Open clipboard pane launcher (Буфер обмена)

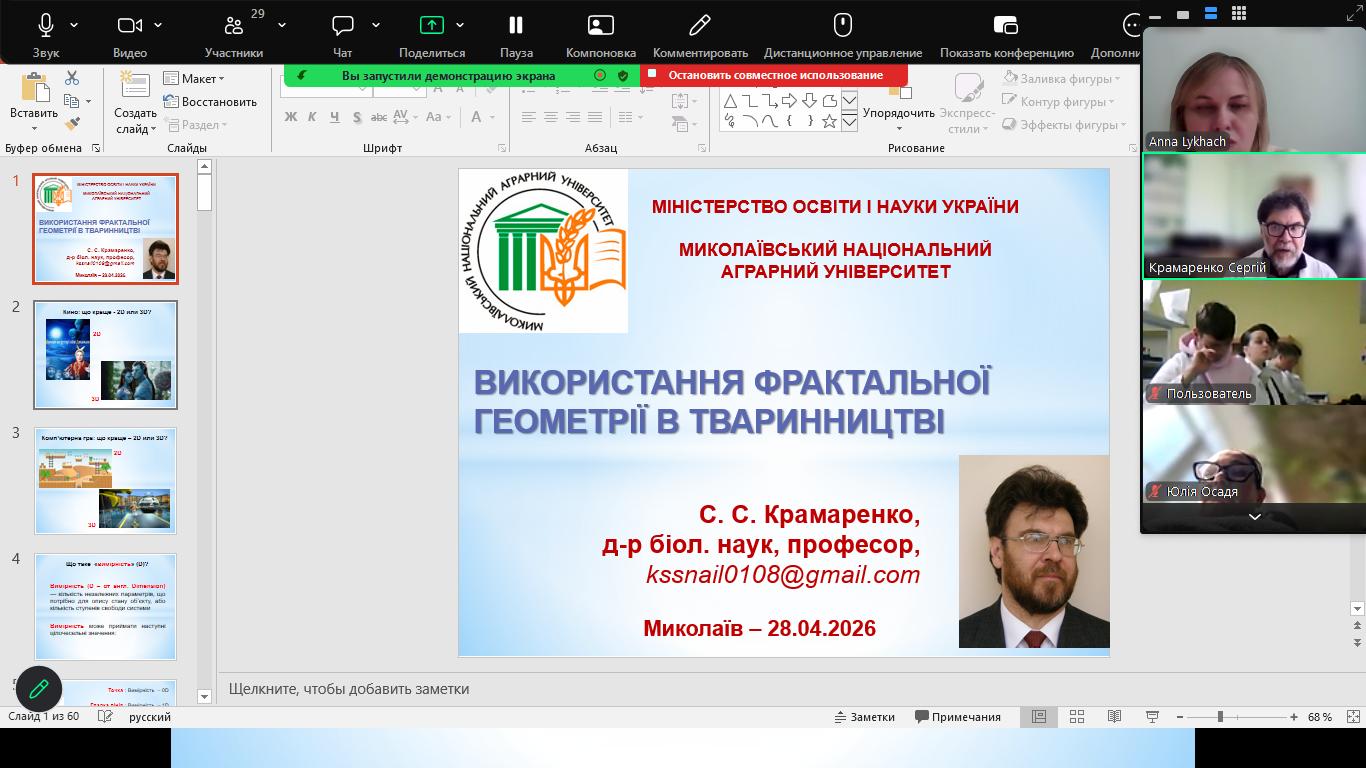[96, 148]
